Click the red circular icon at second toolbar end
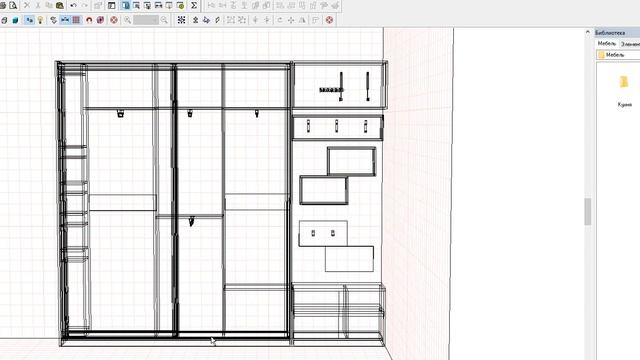This screenshot has height=360, width=640. [x=329, y=20]
